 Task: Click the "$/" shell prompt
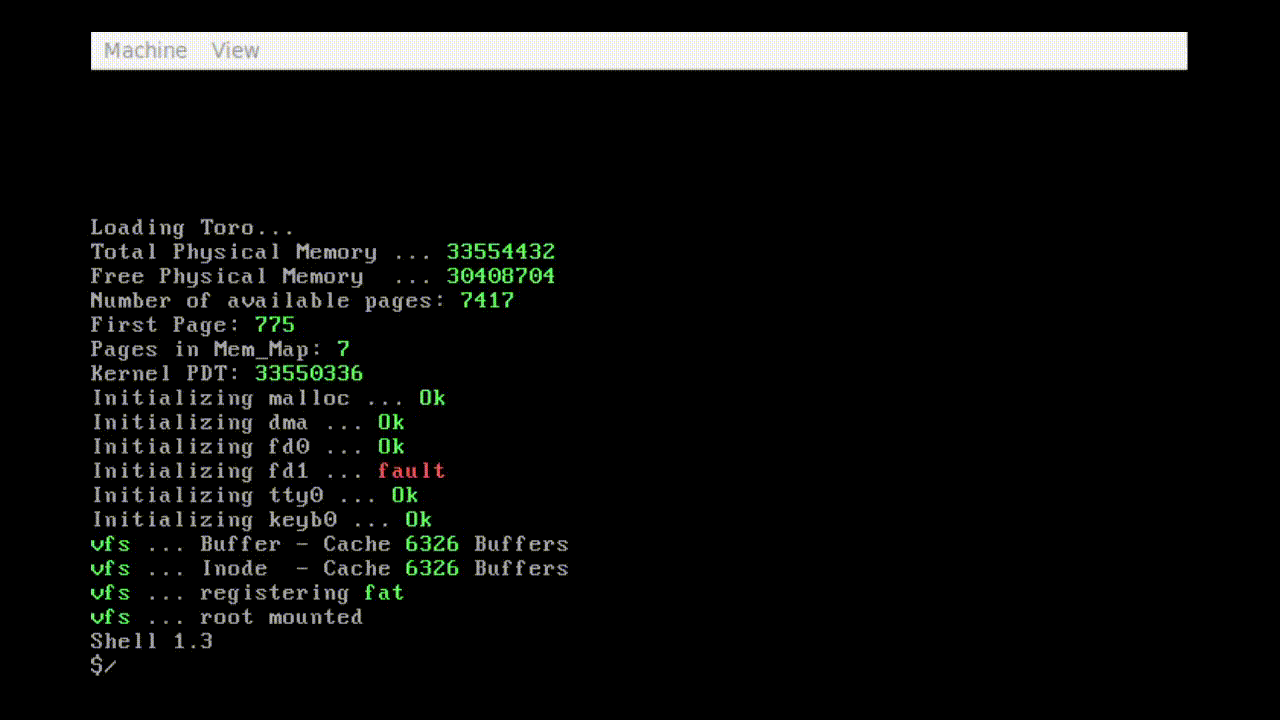(x=104, y=665)
